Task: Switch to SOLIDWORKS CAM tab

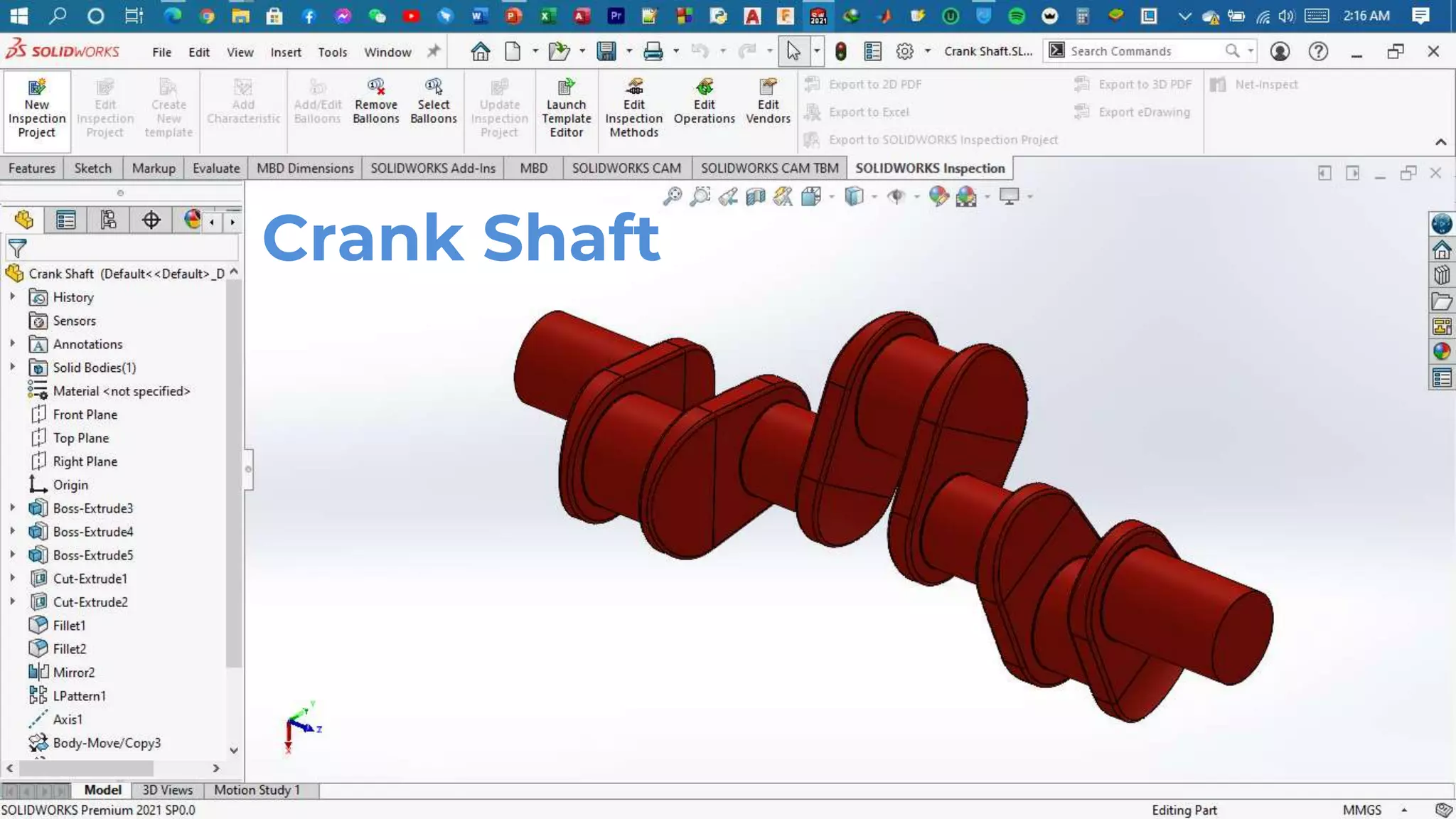Action: 626,168
